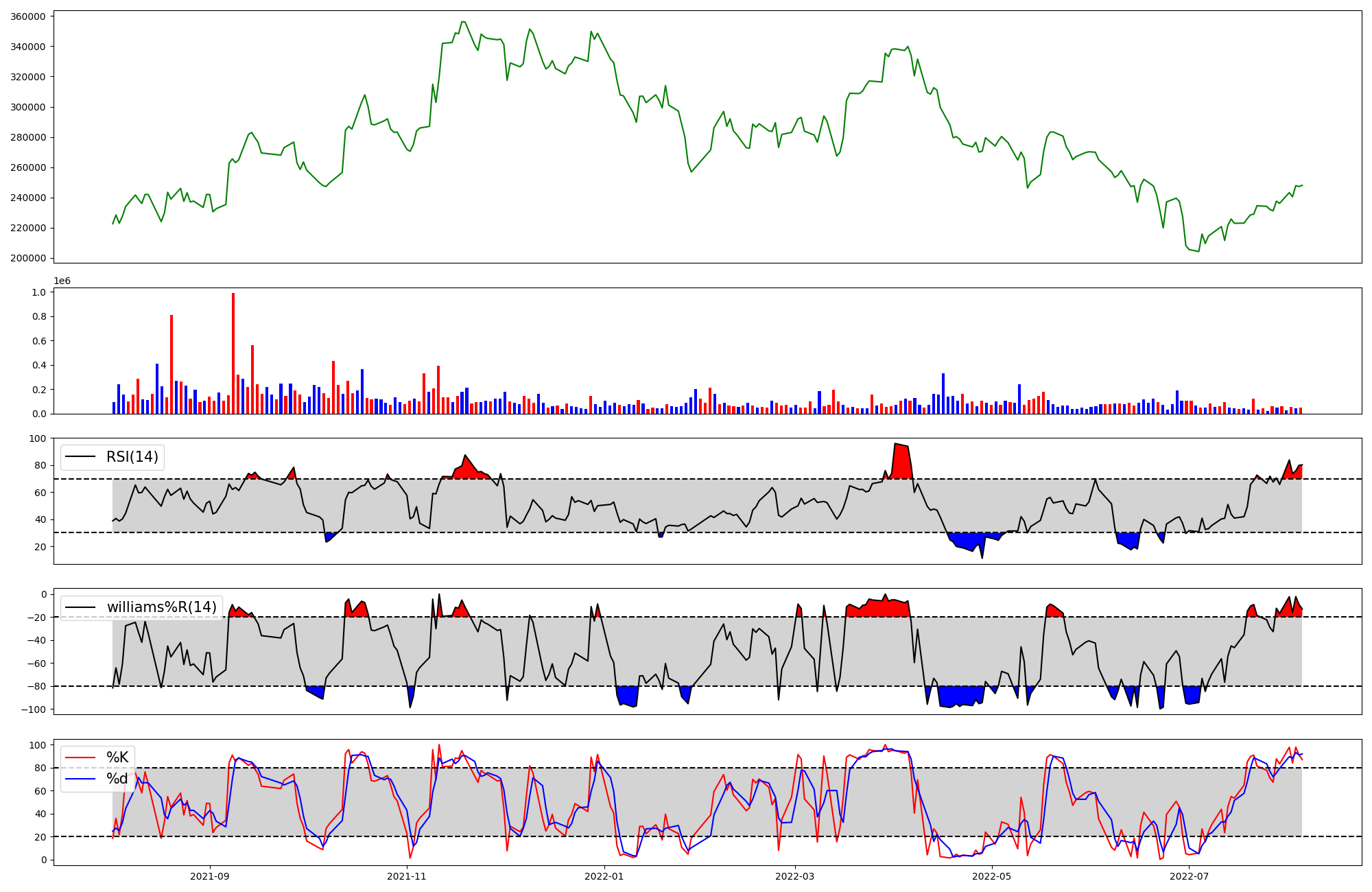Image resolution: width=1372 pixels, height=892 pixels.
Task: Click the tallest red RSI overbought peak
Action: [x=901, y=460]
